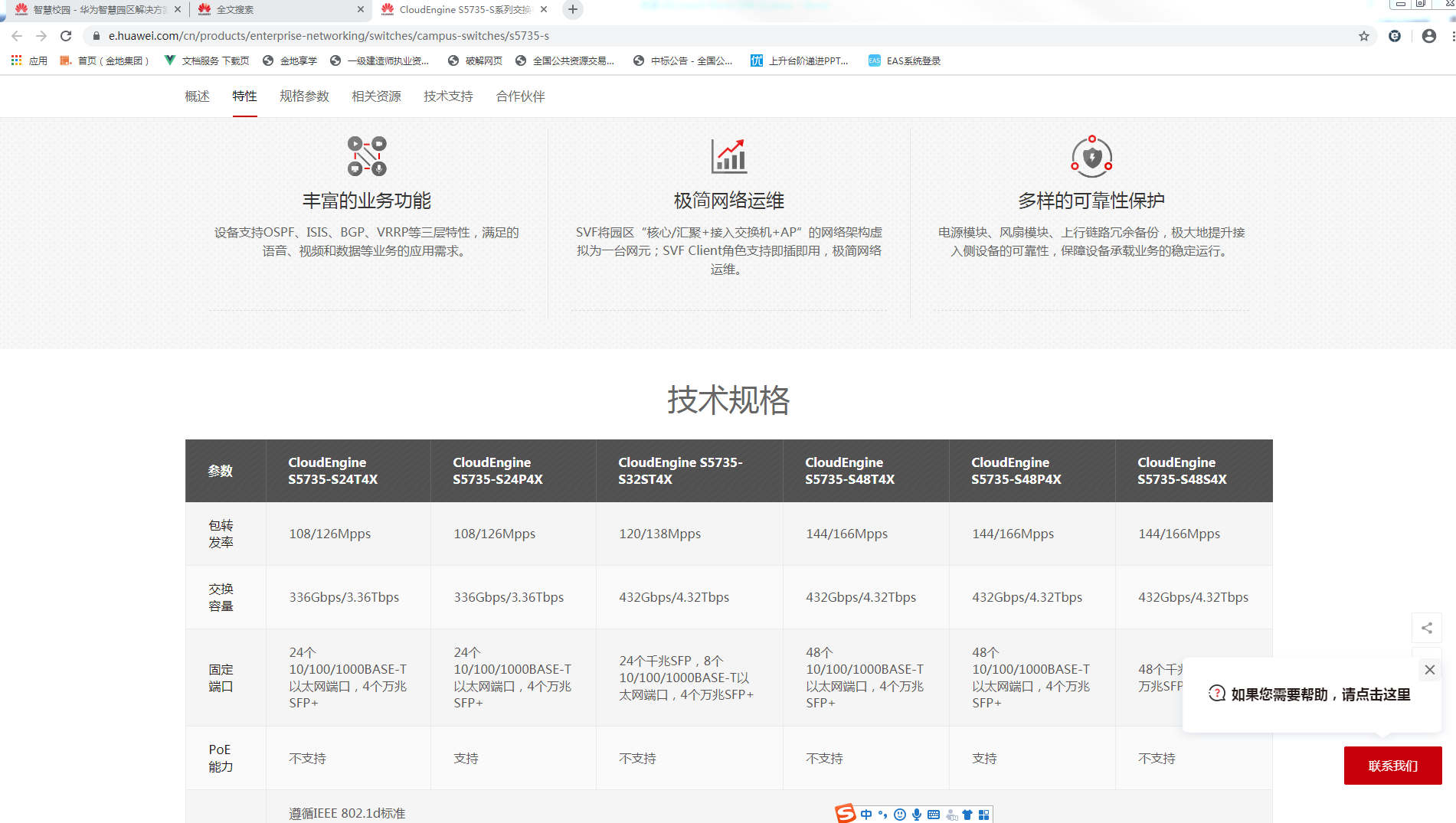The image size is (1456, 823).
Task: Close the CloudEngine S5735-S tab
Action: coord(544,9)
